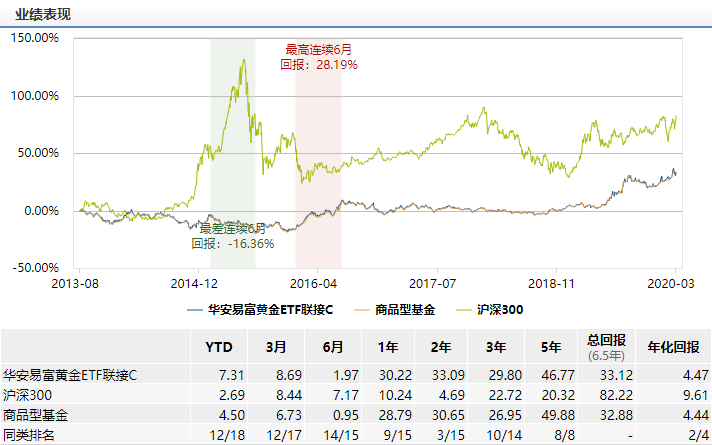Viewport: 712px width, 445px height.
Task: Select the 总回报 (6.5年) column header
Action: pyautogui.click(x=606, y=347)
